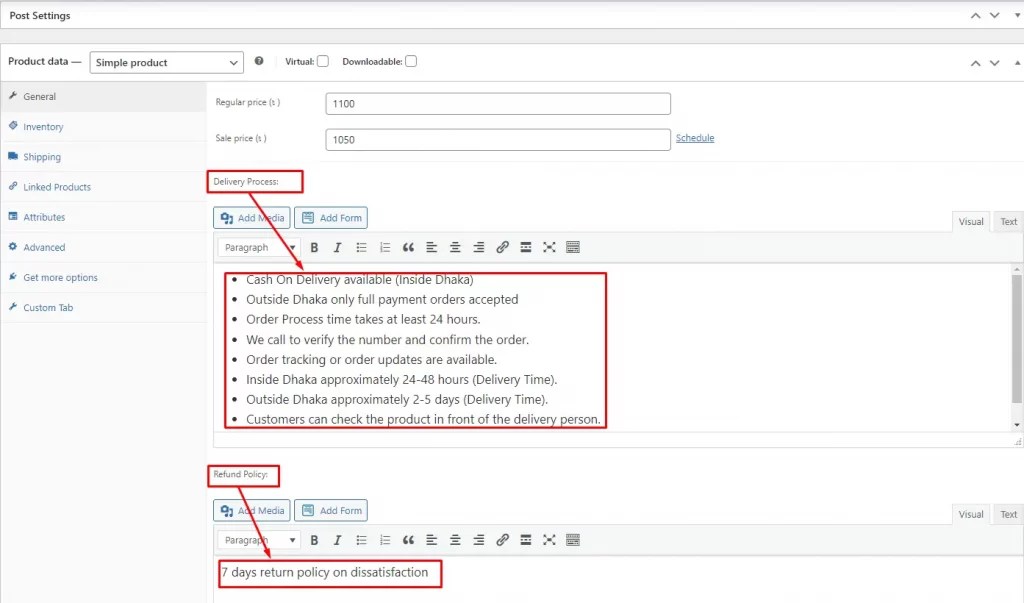The width and height of the screenshot is (1024, 603).
Task: Click the Add Form button
Action: click(331, 217)
